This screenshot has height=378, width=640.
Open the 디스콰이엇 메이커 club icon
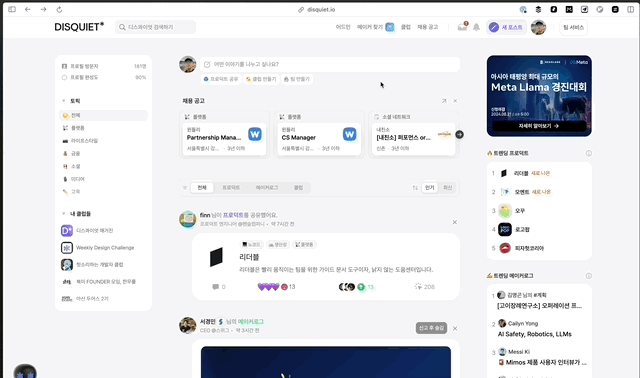(x=67, y=231)
